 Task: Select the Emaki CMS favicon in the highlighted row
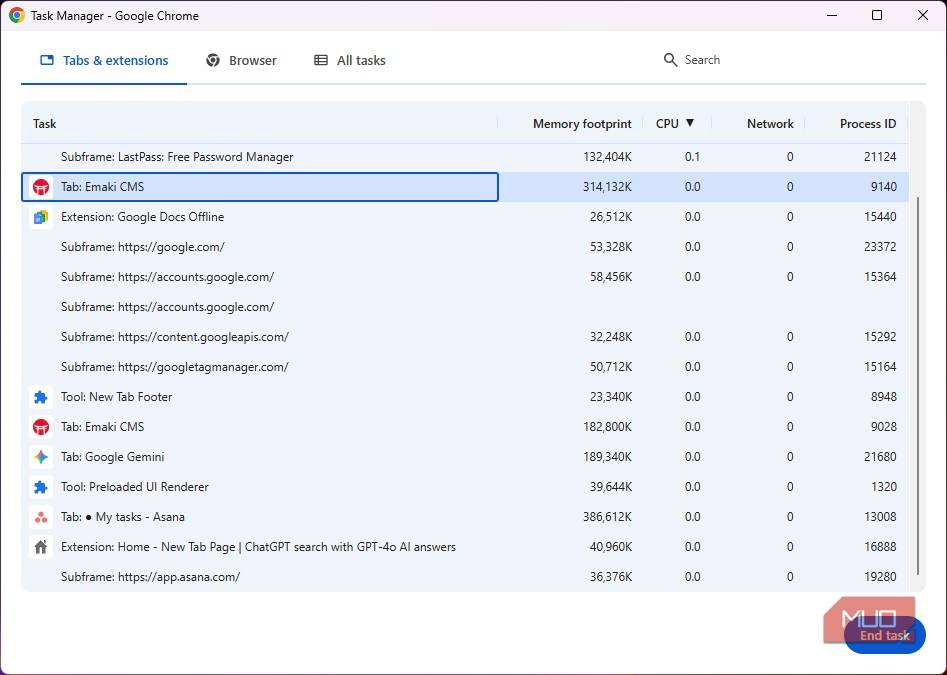pyautogui.click(x=40, y=186)
